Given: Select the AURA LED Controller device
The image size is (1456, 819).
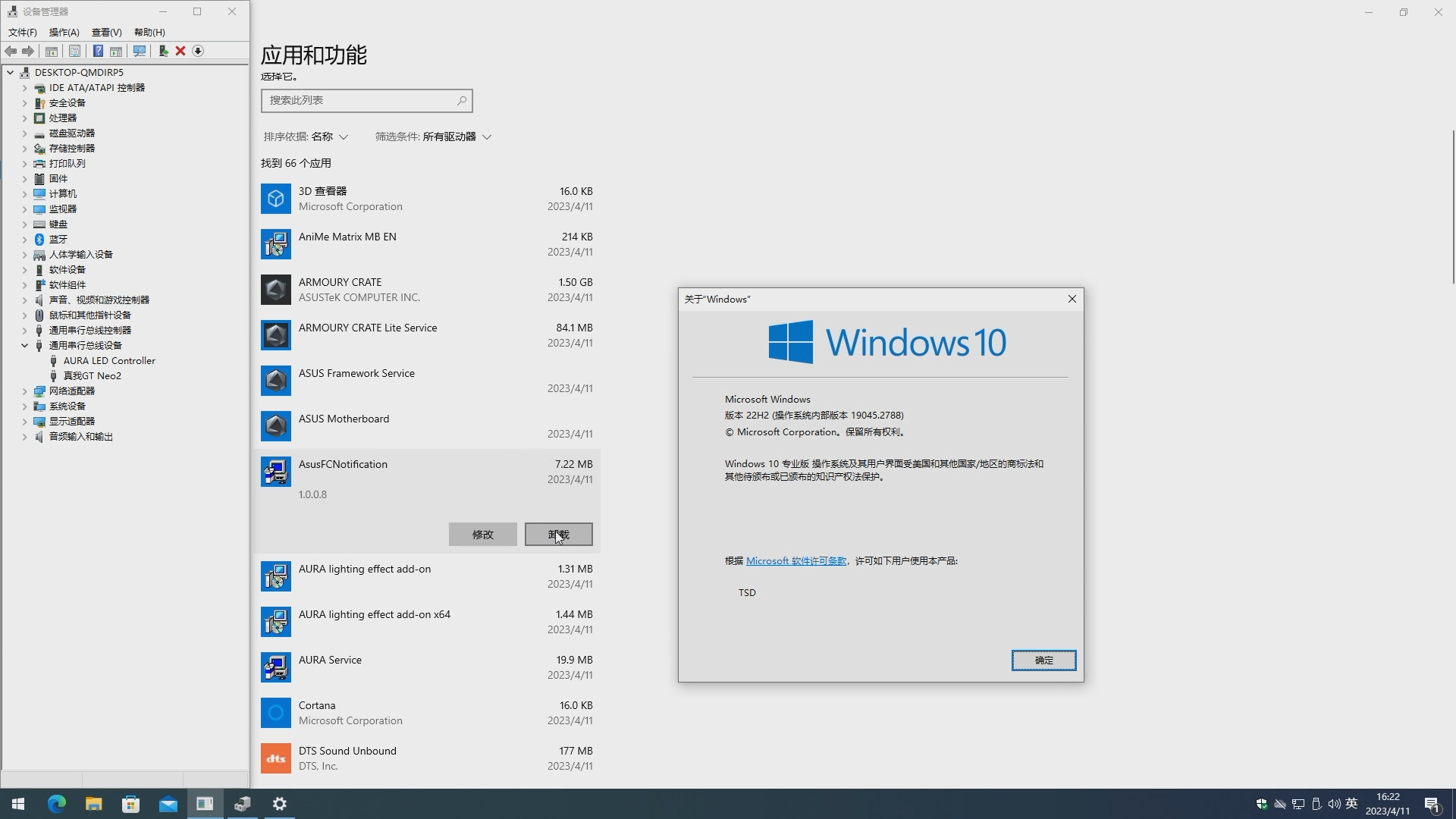Looking at the screenshot, I should [109, 361].
